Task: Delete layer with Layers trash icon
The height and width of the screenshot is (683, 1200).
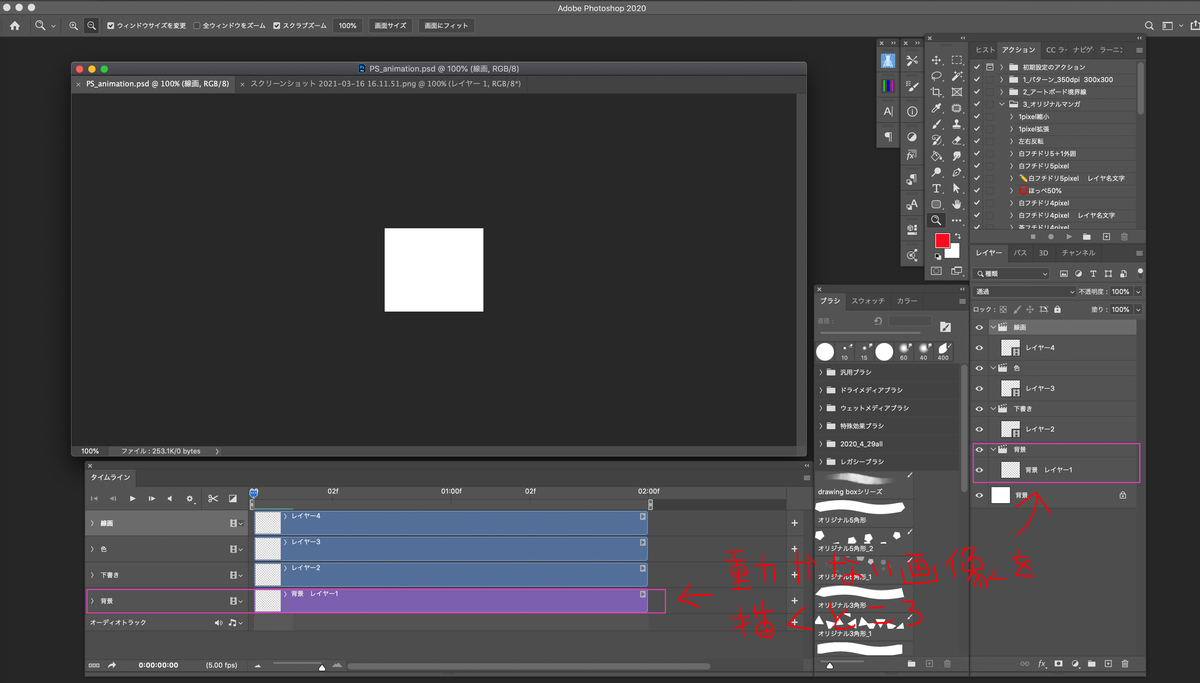Action: pyautogui.click(x=1125, y=663)
